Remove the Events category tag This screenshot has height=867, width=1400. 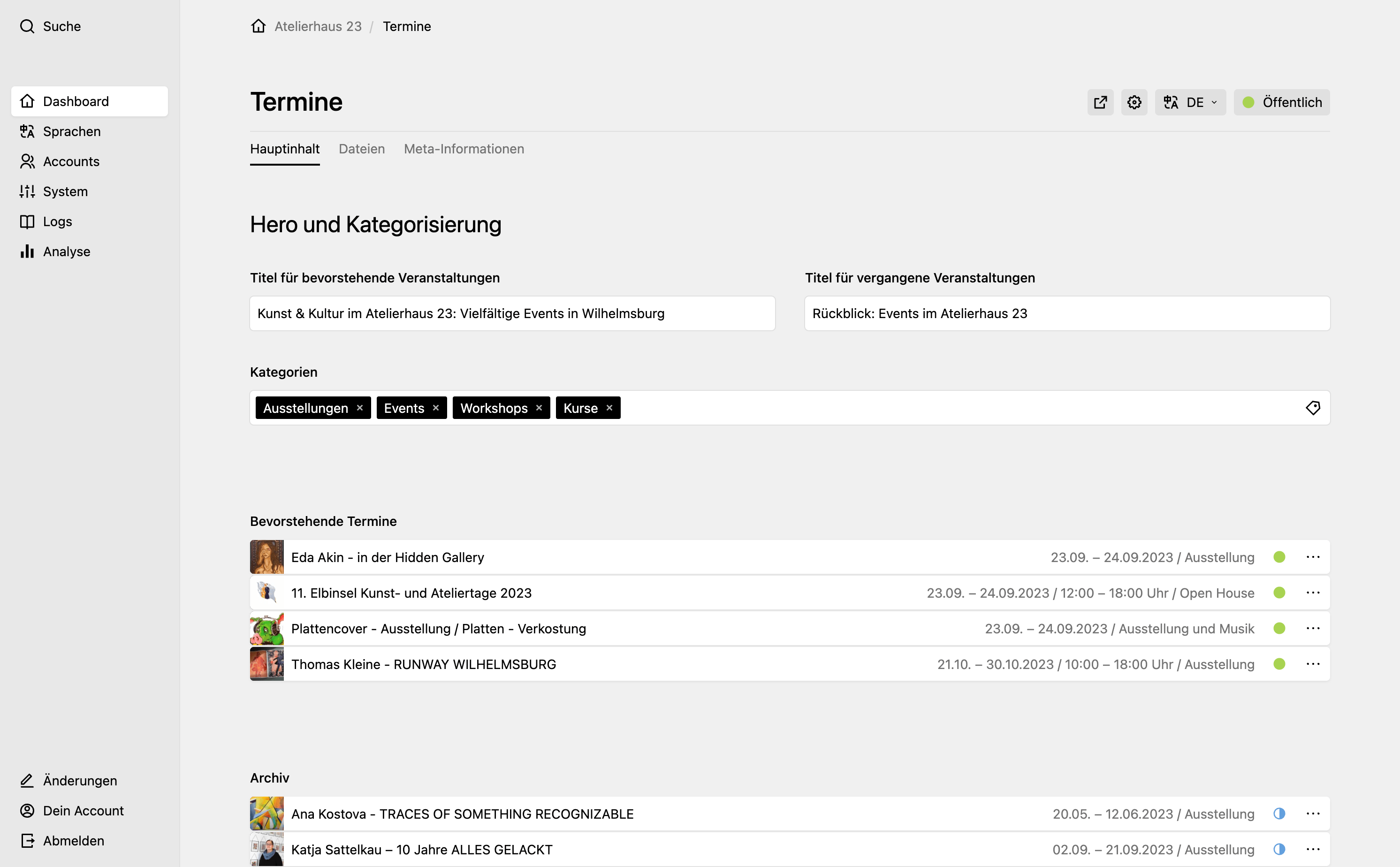(x=436, y=408)
